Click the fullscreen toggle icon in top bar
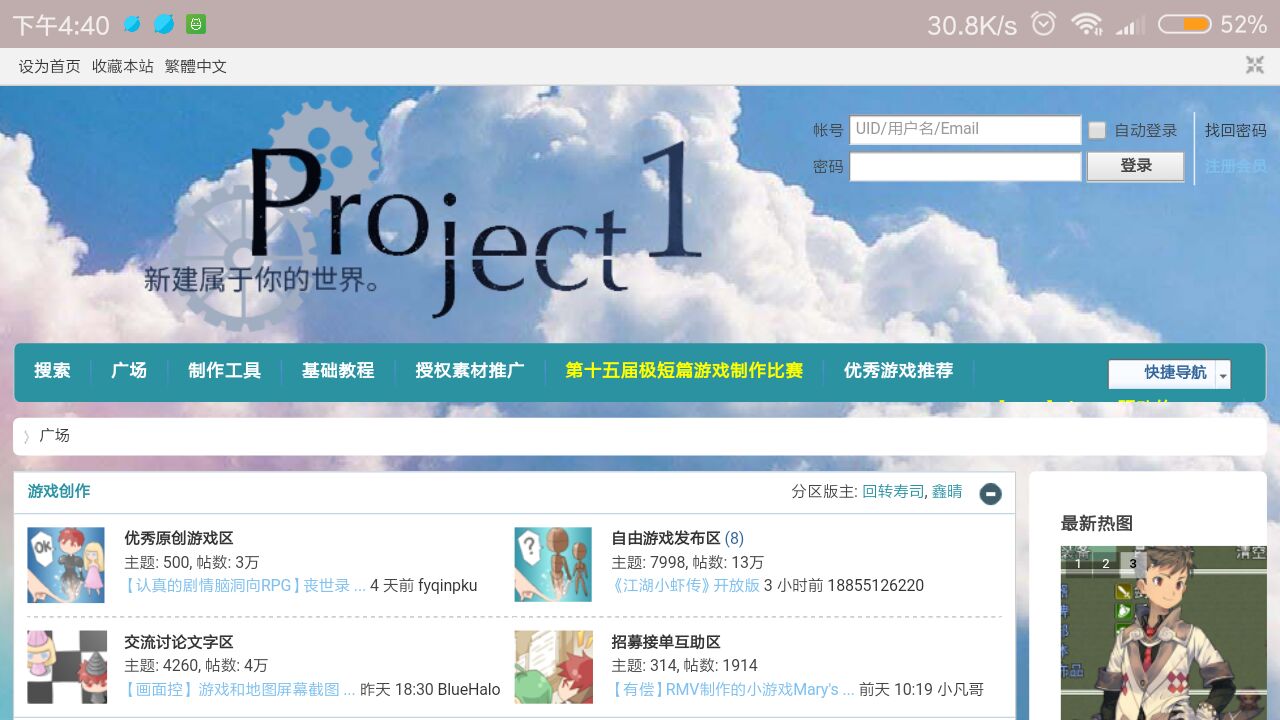1280x720 pixels. pyautogui.click(x=1255, y=65)
